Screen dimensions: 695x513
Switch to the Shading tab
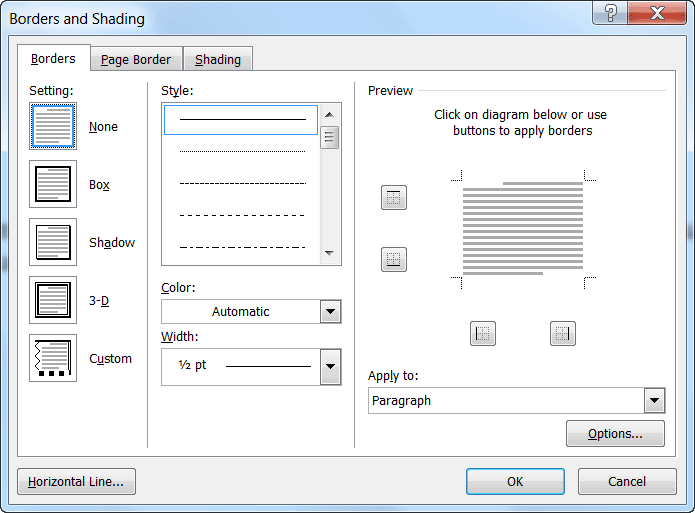218,59
